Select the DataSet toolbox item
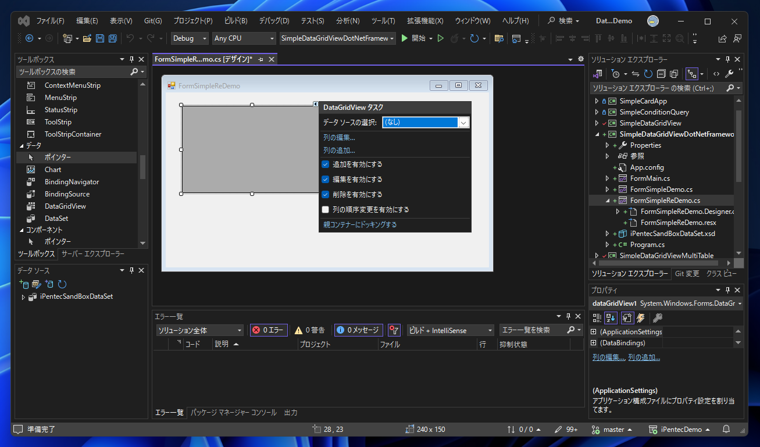The height and width of the screenshot is (447, 760). point(56,218)
